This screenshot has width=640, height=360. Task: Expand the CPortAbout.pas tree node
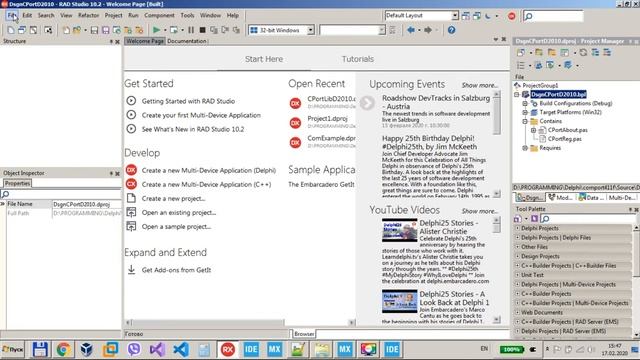(x=533, y=130)
